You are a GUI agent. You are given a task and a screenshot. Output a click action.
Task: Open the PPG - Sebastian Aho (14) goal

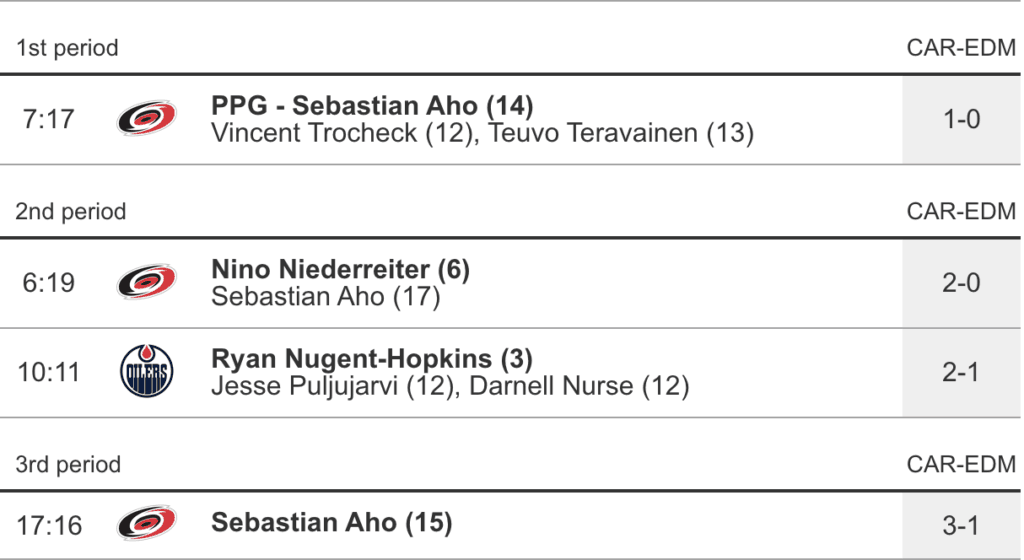[372, 105]
